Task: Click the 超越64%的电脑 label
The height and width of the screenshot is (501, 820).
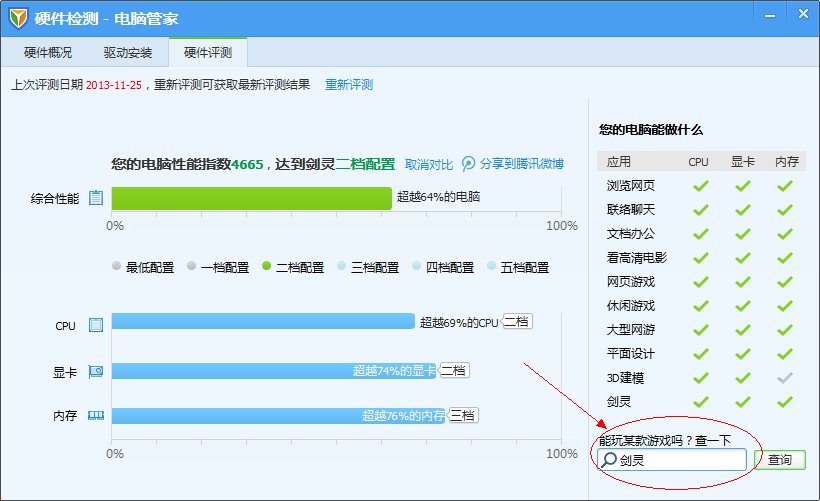Action: [438, 197]
